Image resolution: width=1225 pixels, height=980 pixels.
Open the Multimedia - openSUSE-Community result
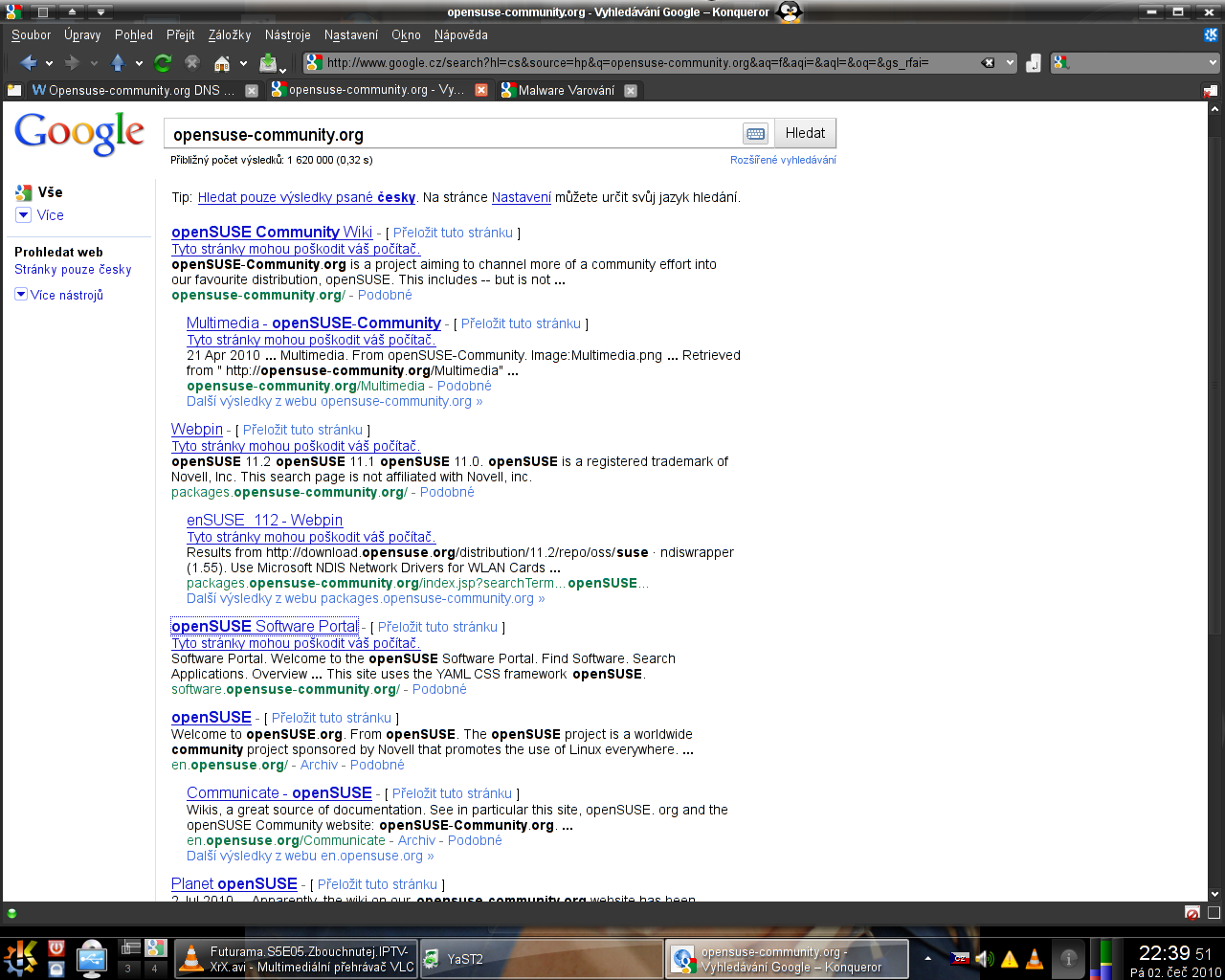[x=314, y=323]
